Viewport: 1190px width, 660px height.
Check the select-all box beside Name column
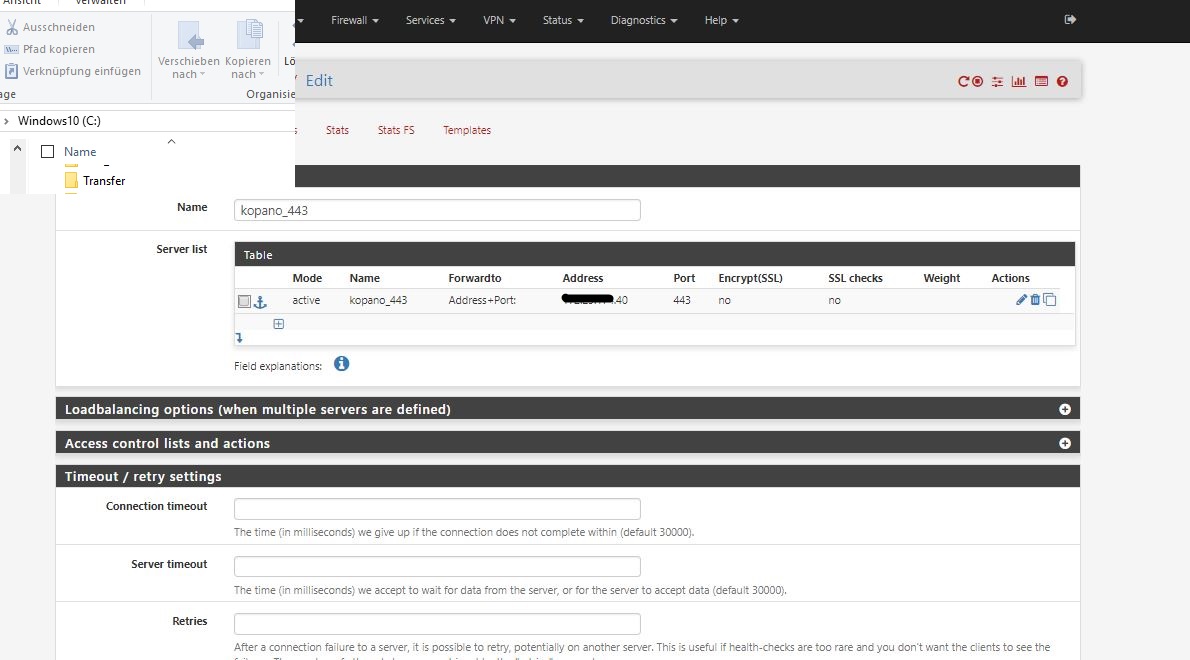[x=47, y=152]
